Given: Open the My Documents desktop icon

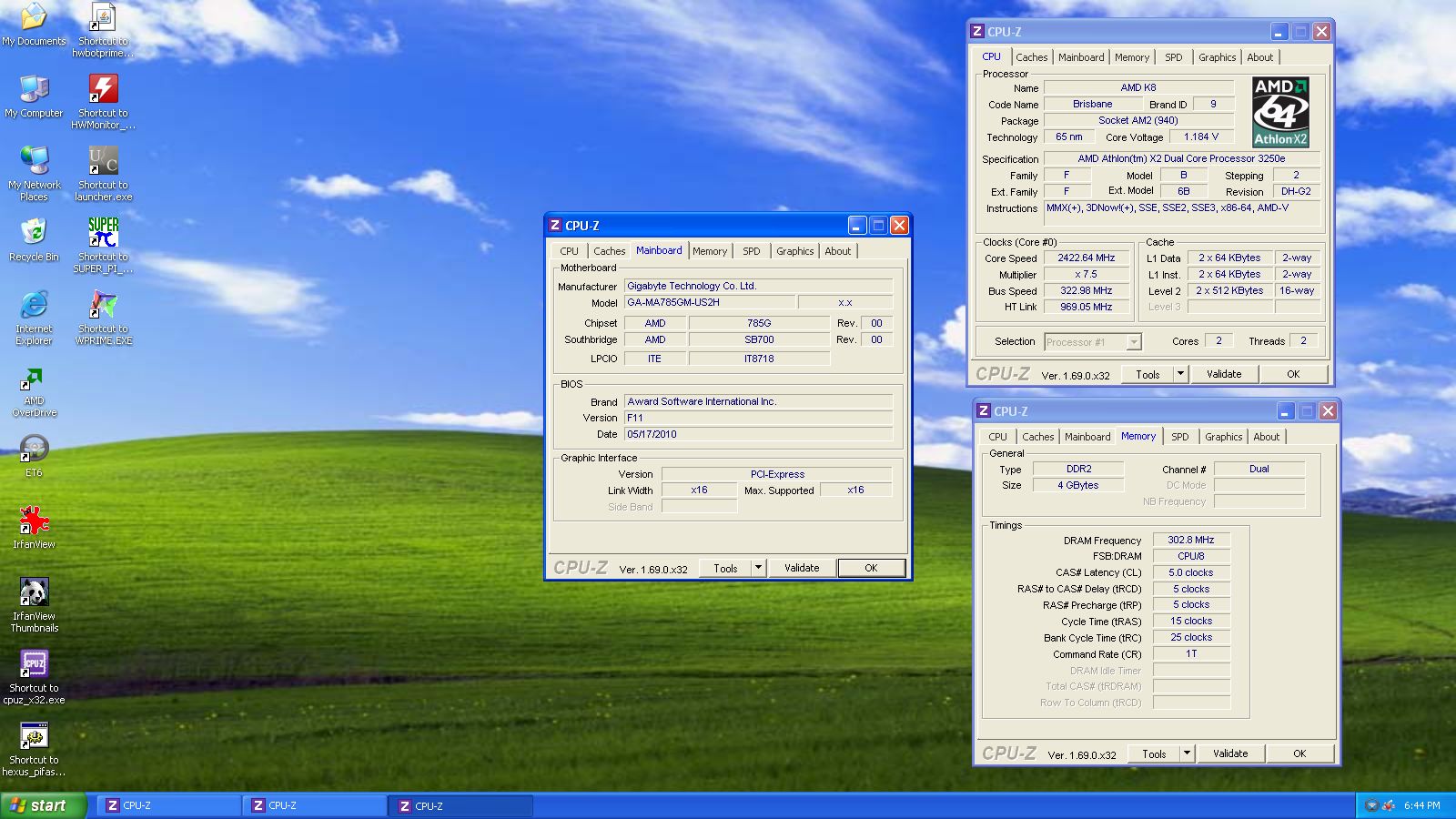Looking at the screenshot, I should [34, 25].
